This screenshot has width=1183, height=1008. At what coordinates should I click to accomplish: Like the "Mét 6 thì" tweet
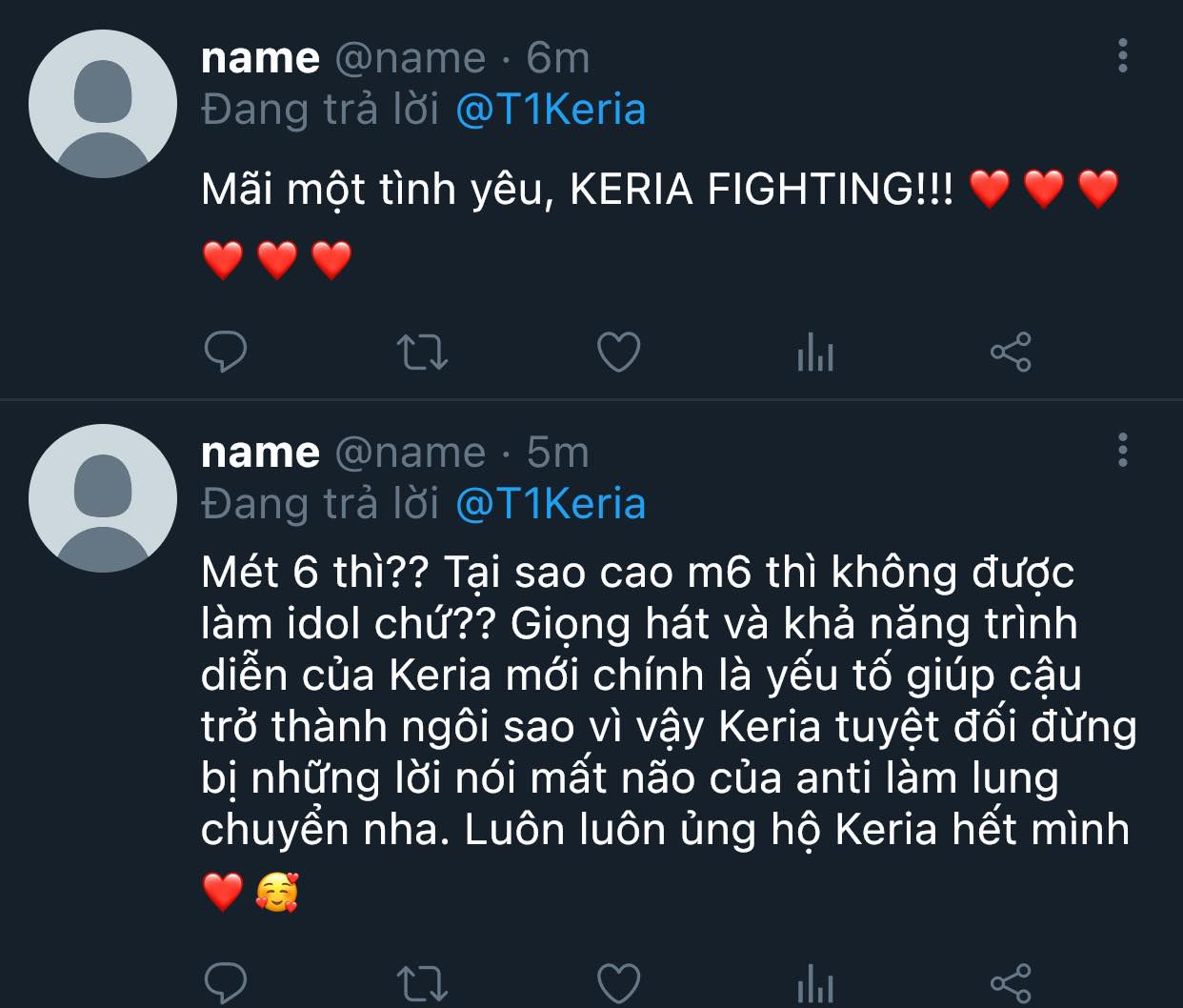pyautogui.click(x=618, y=982)
